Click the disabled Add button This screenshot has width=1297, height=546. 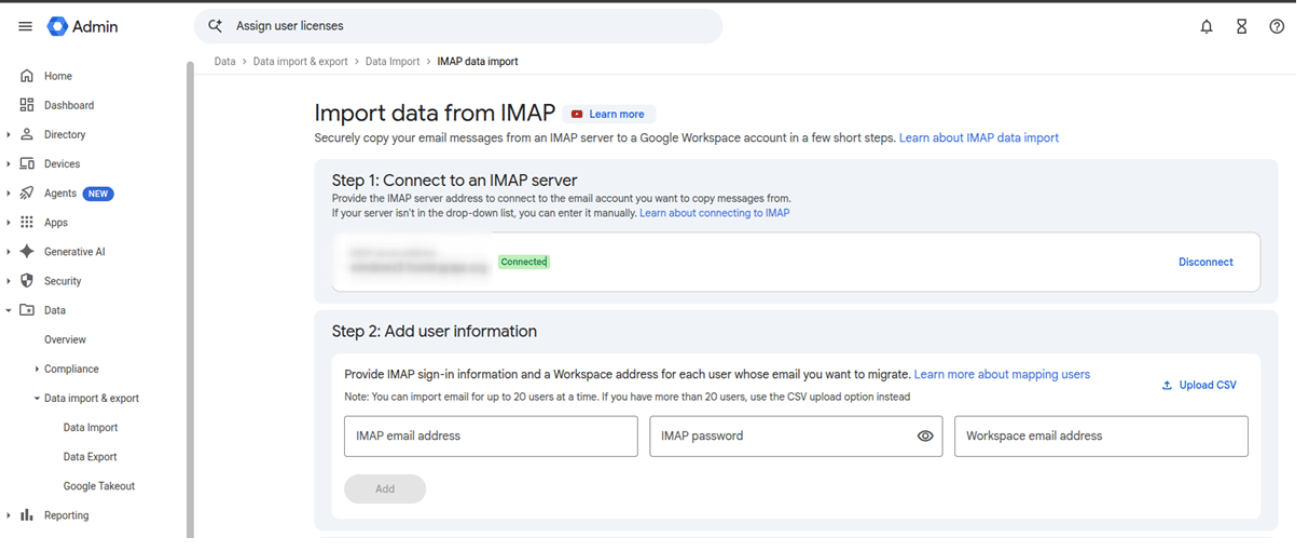tap(385, 489)
